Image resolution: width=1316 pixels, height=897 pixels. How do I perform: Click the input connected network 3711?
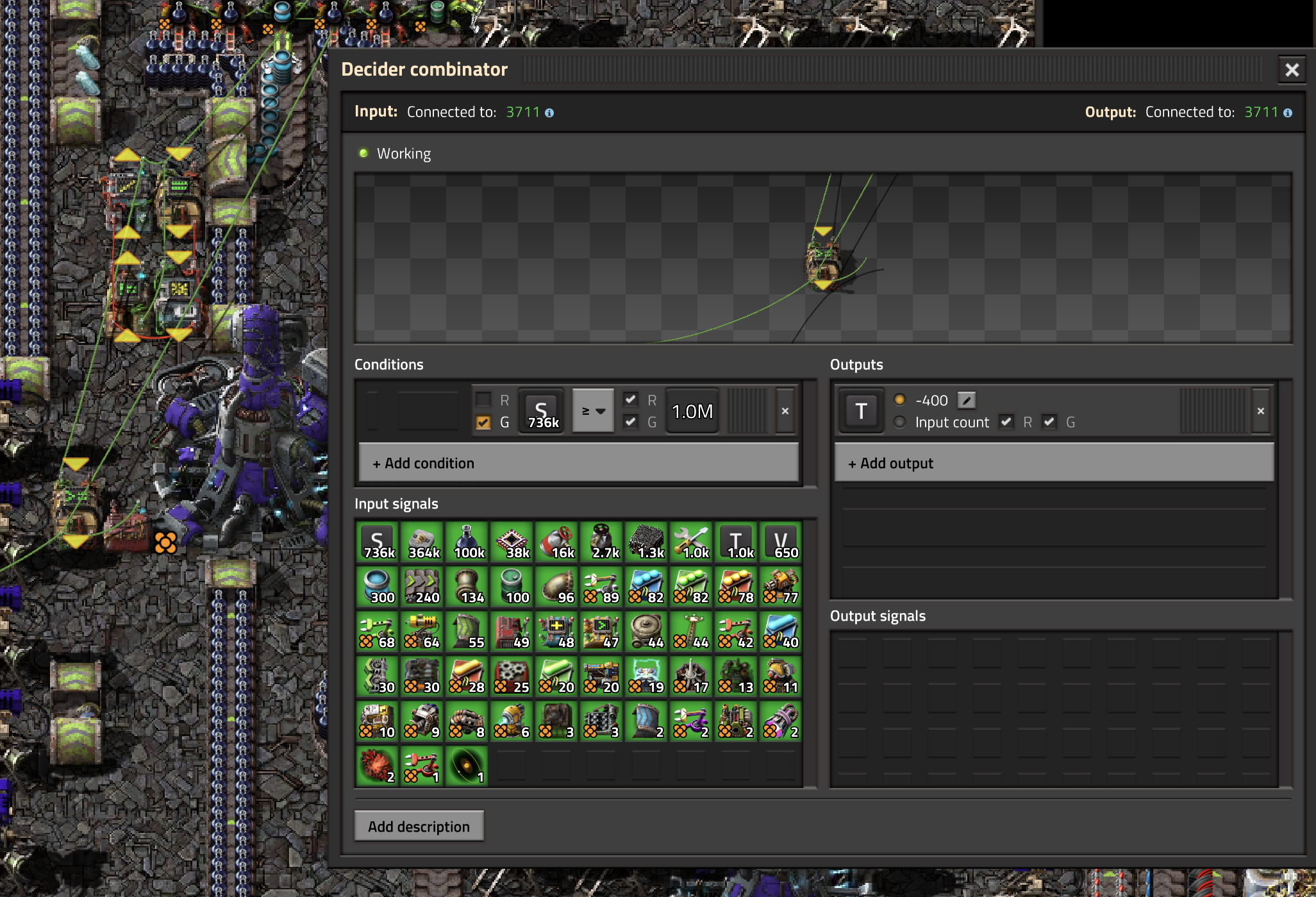point(523,112)
